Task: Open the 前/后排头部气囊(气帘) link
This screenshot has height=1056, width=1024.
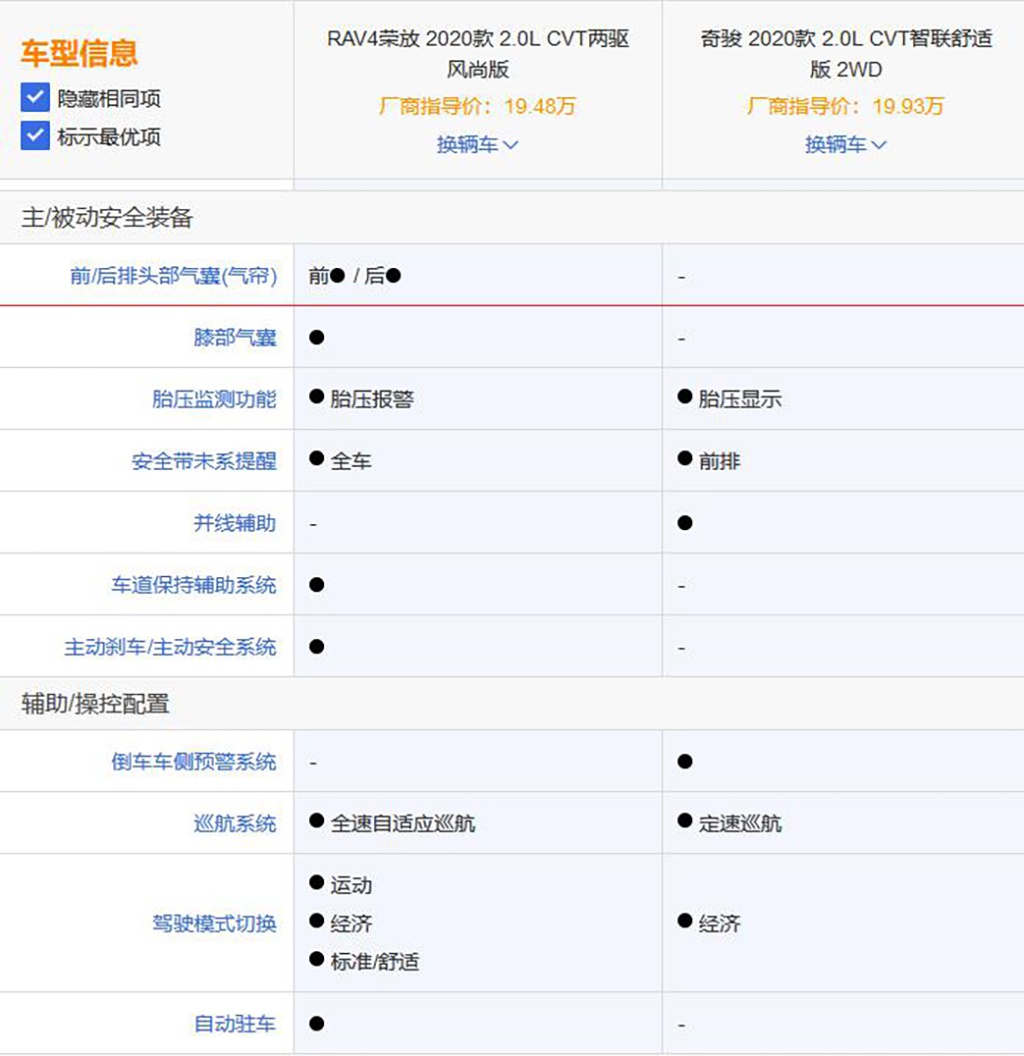Action: (174, 275)
